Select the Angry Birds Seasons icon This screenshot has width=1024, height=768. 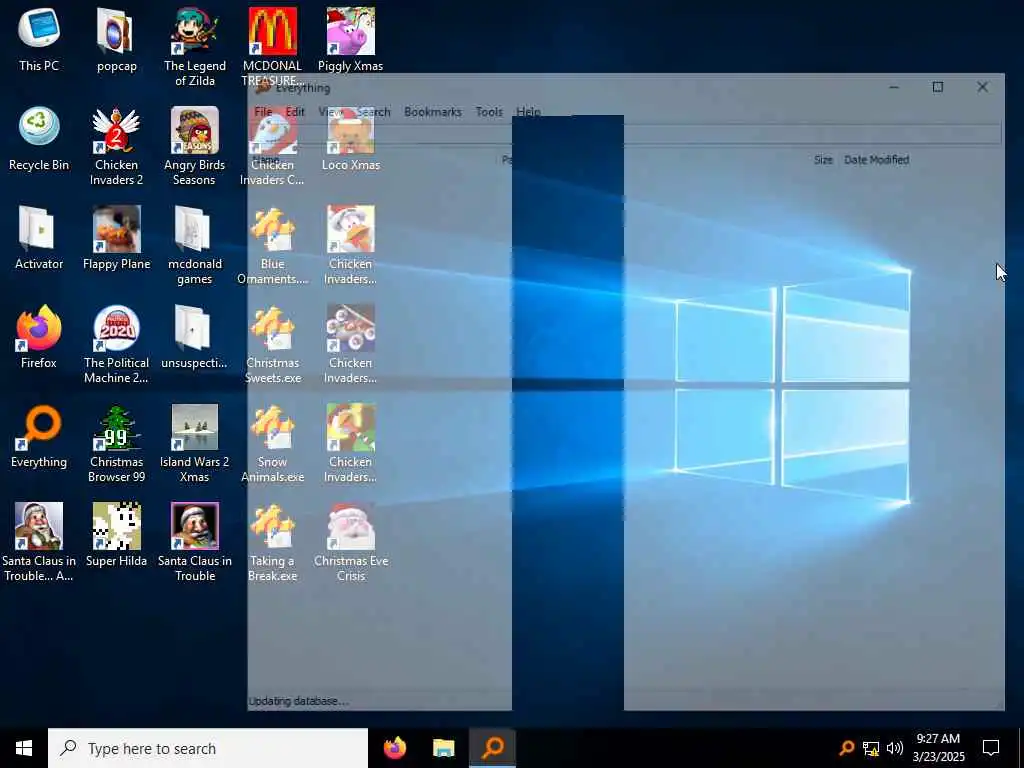195,146
